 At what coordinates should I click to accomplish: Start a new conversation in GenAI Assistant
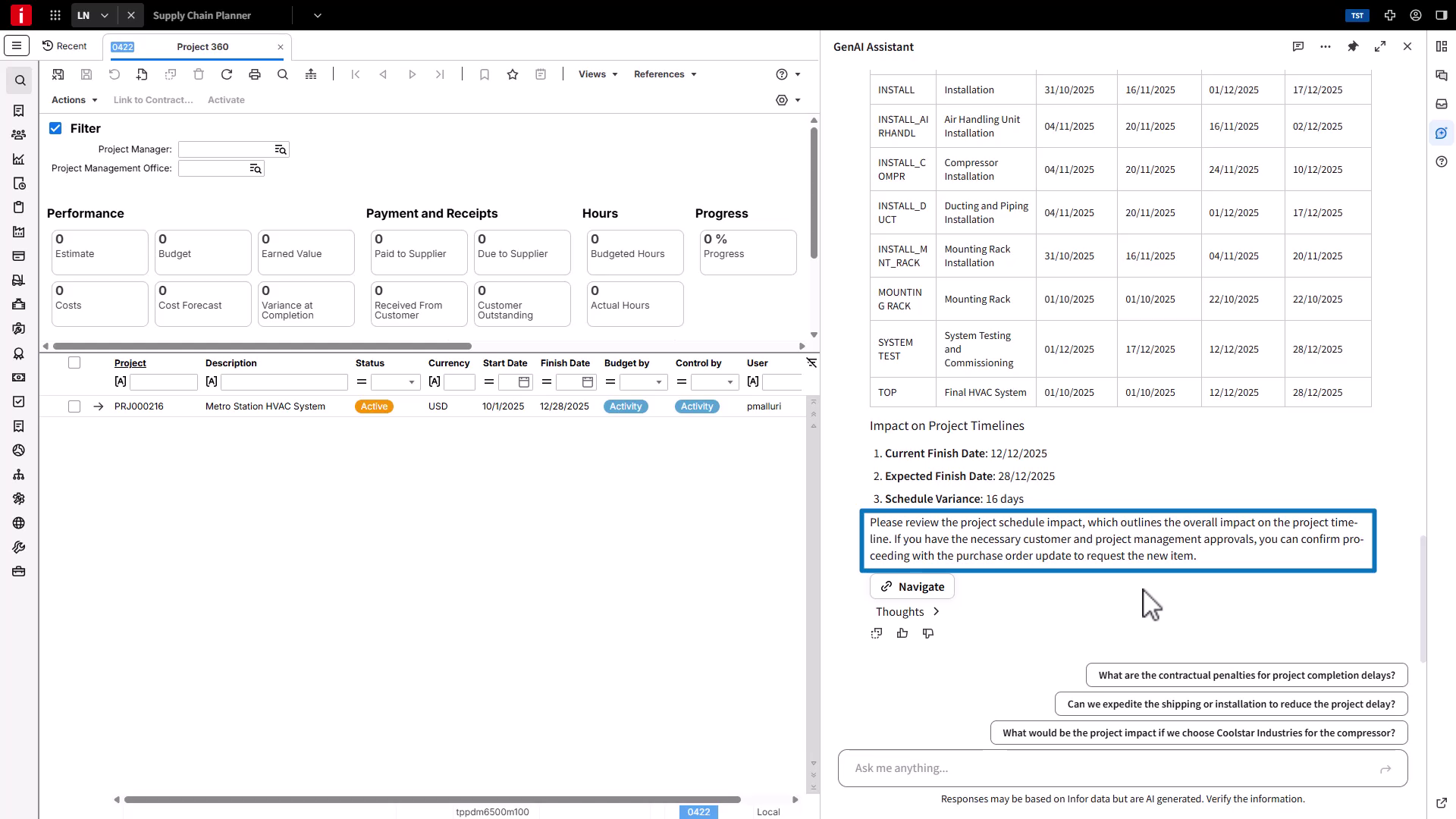pyautogui.click(x=1298, y=46)
